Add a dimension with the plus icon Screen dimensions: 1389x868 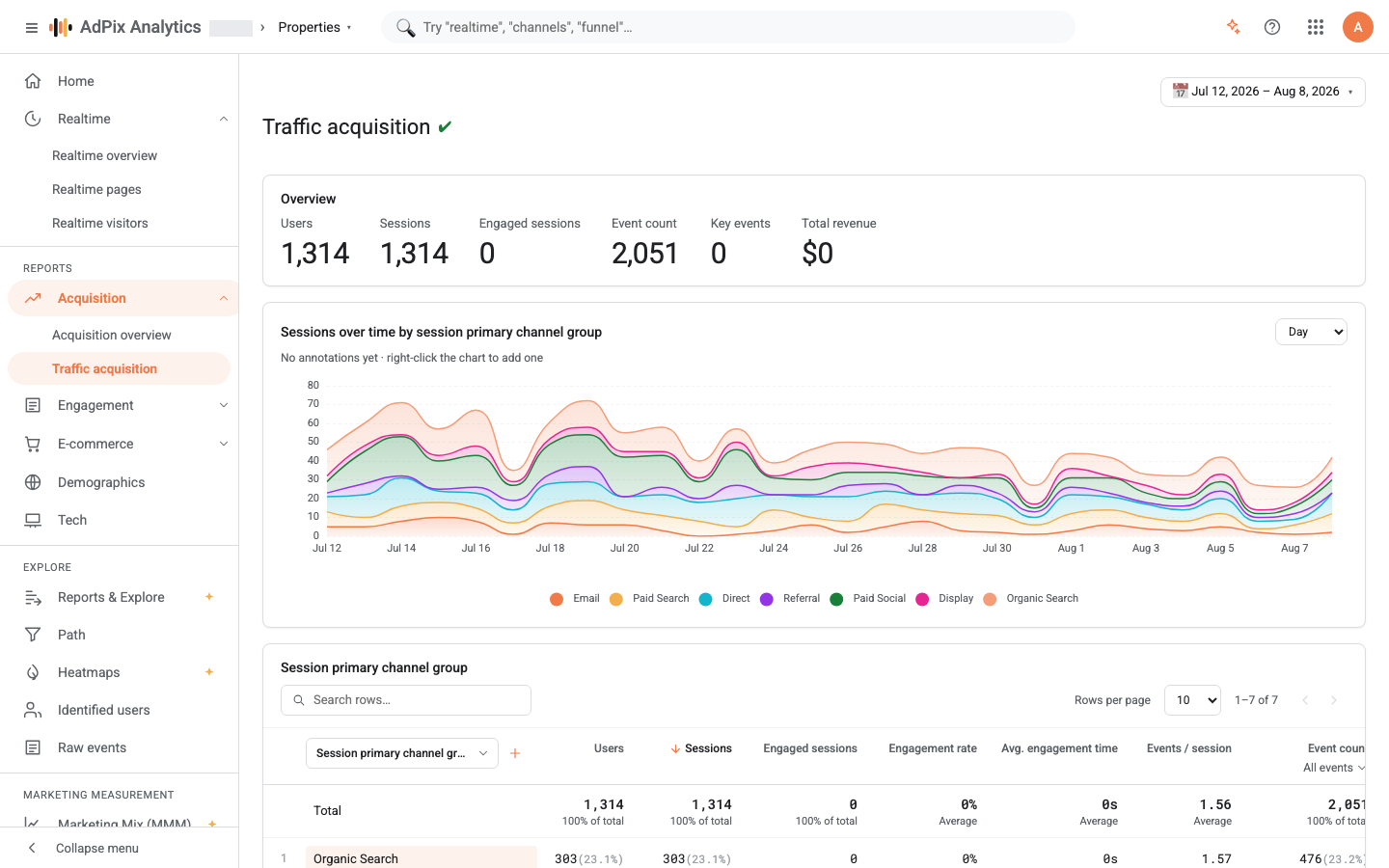(x=515, y=753)
